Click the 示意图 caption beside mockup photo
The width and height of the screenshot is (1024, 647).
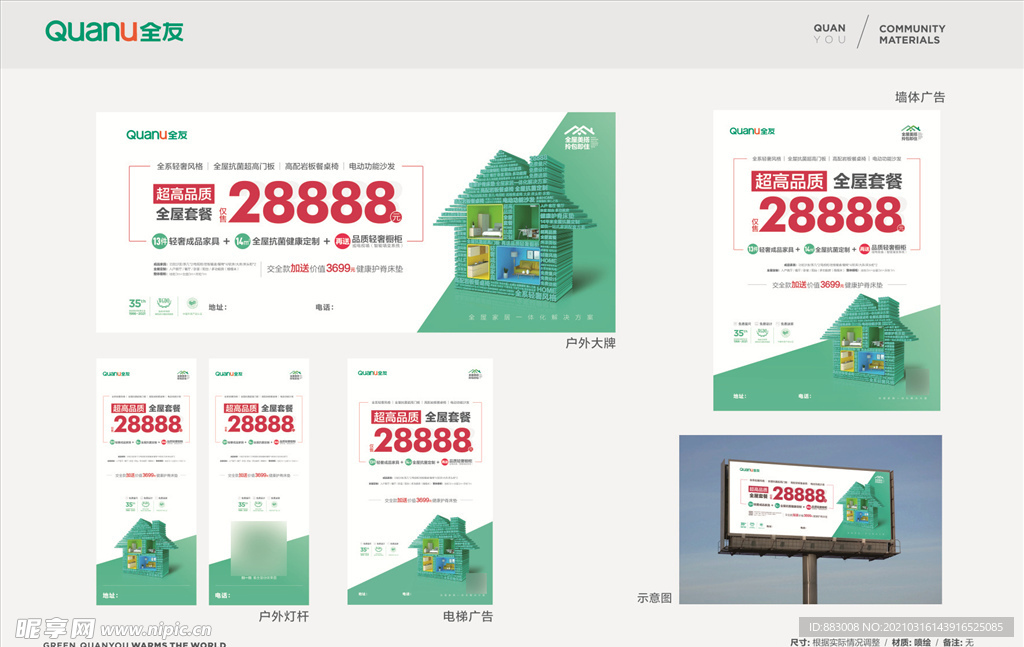654,598
